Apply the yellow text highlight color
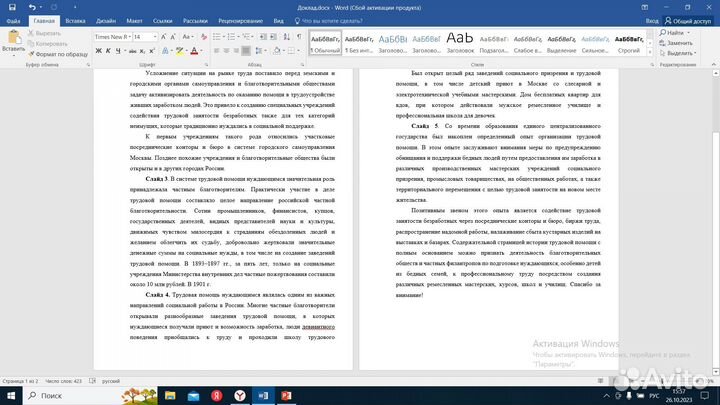 (180, 51)
